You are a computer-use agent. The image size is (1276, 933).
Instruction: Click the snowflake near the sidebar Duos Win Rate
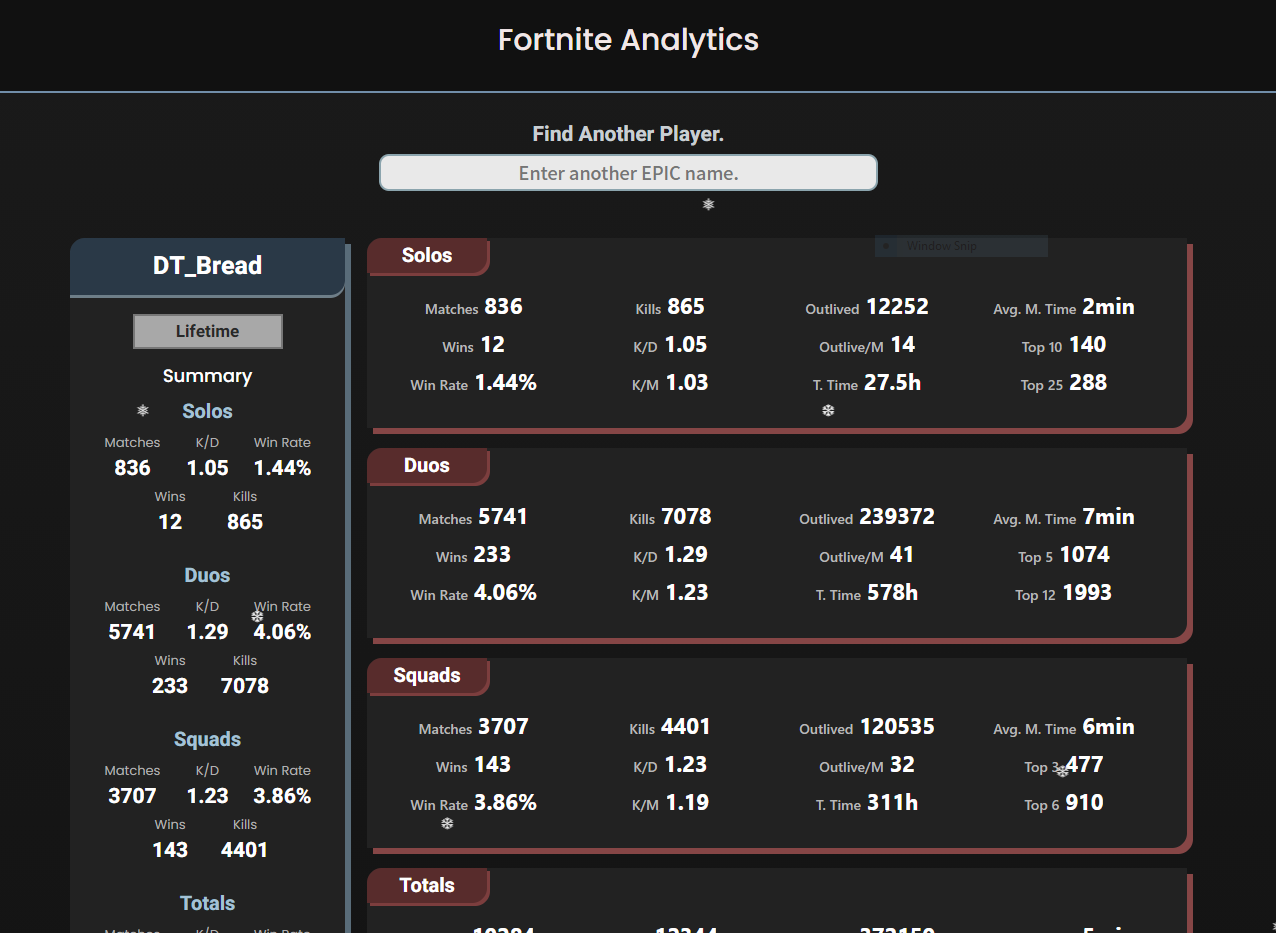[257, 616]
